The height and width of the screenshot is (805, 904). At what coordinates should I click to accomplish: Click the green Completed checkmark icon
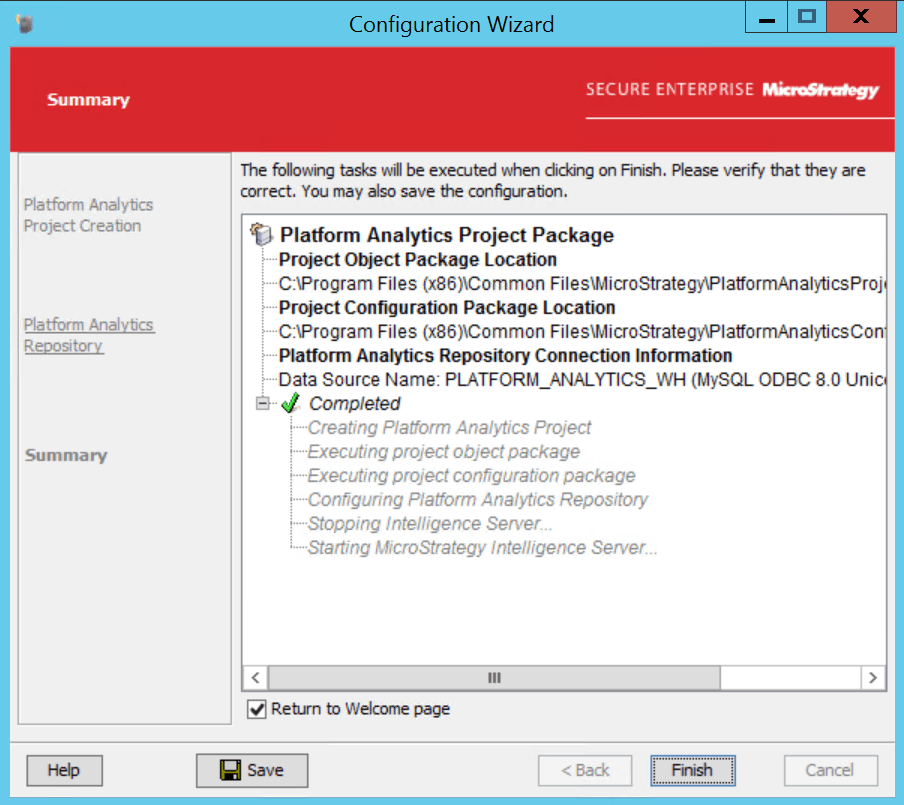tap(291, 403)
